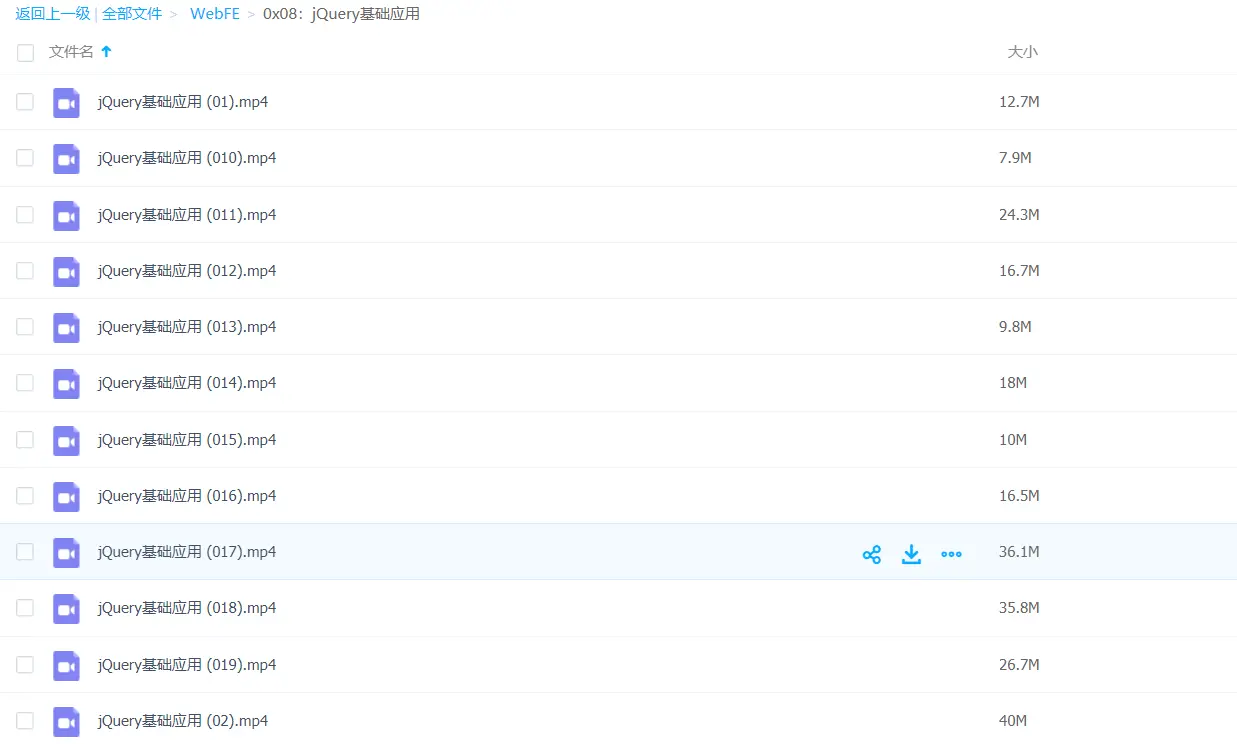
Task: Open file name jQuery基础应用 (015).mp4
Action: coord(187,440)
